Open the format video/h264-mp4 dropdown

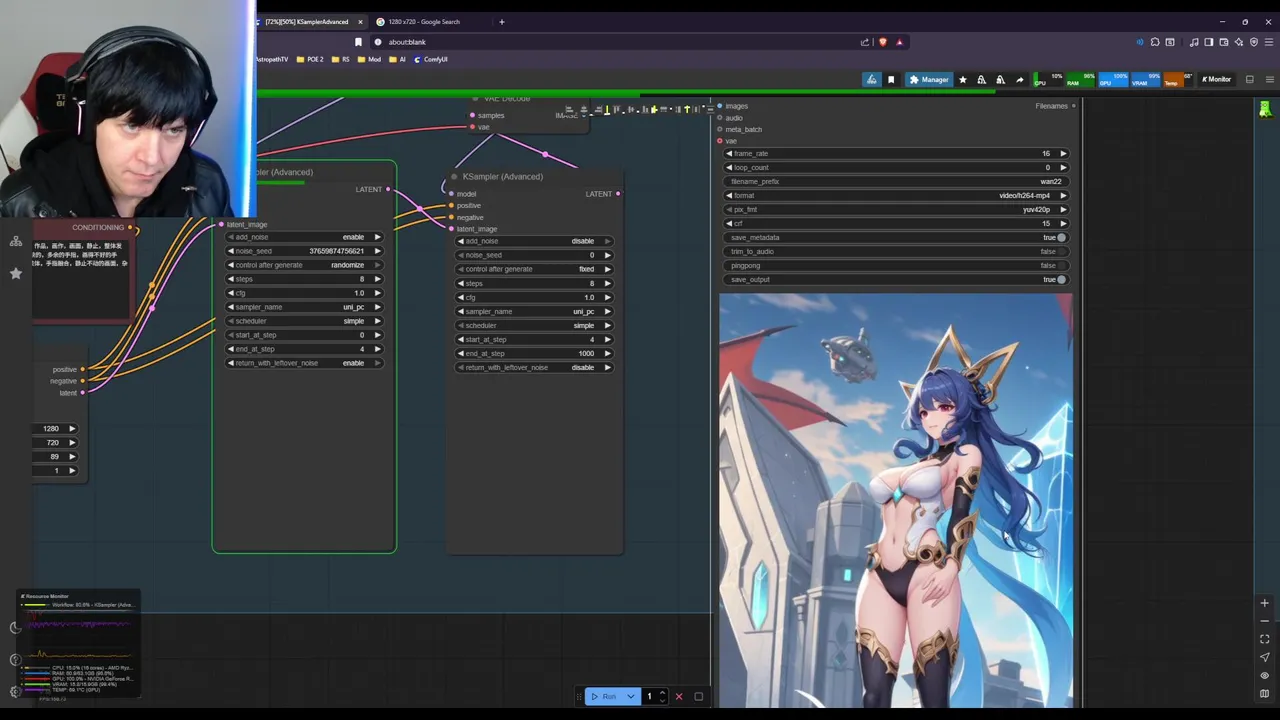click(895, 195)
